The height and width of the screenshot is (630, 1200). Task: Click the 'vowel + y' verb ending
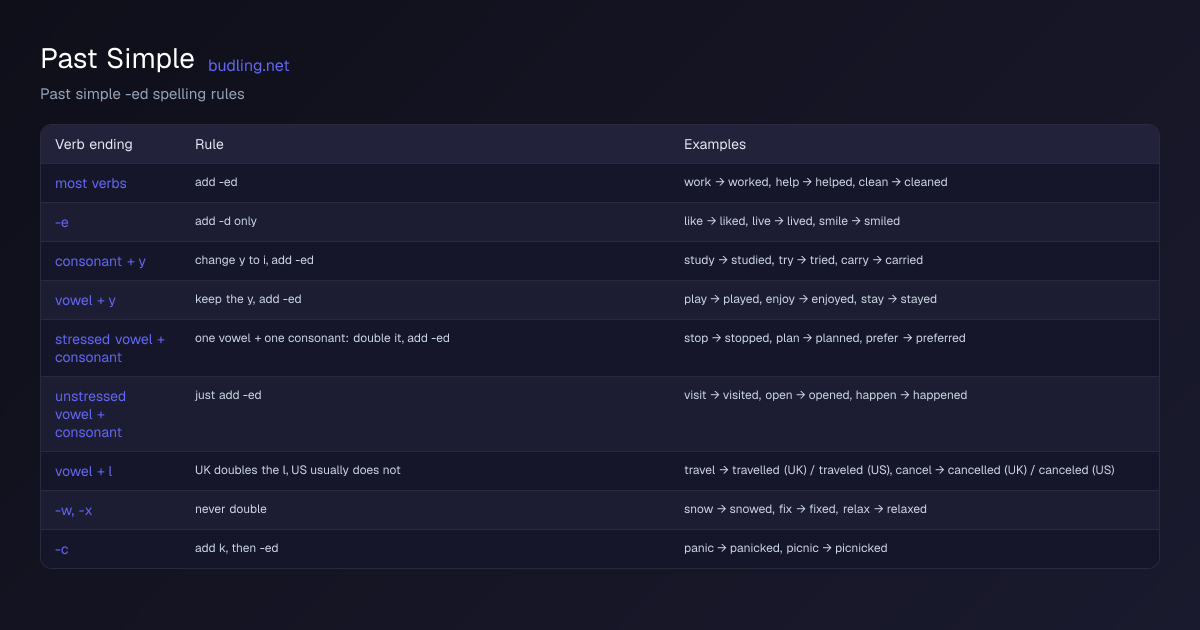tap(86, 300)
